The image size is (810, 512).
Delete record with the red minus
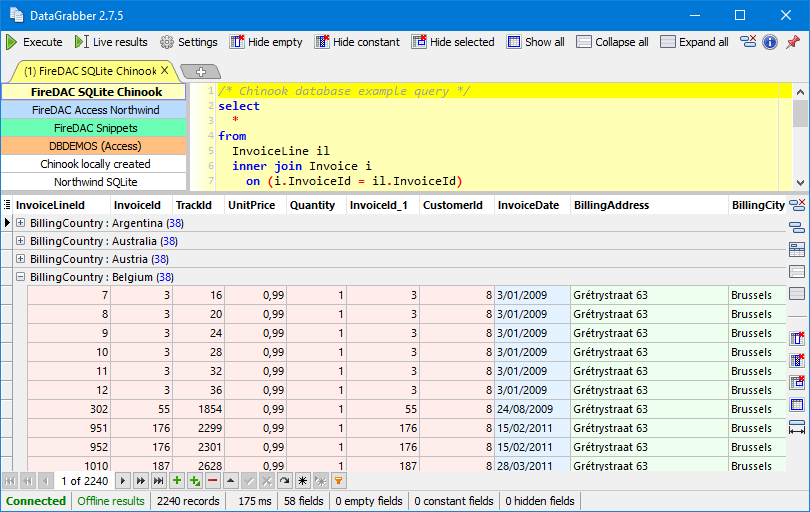213,481
